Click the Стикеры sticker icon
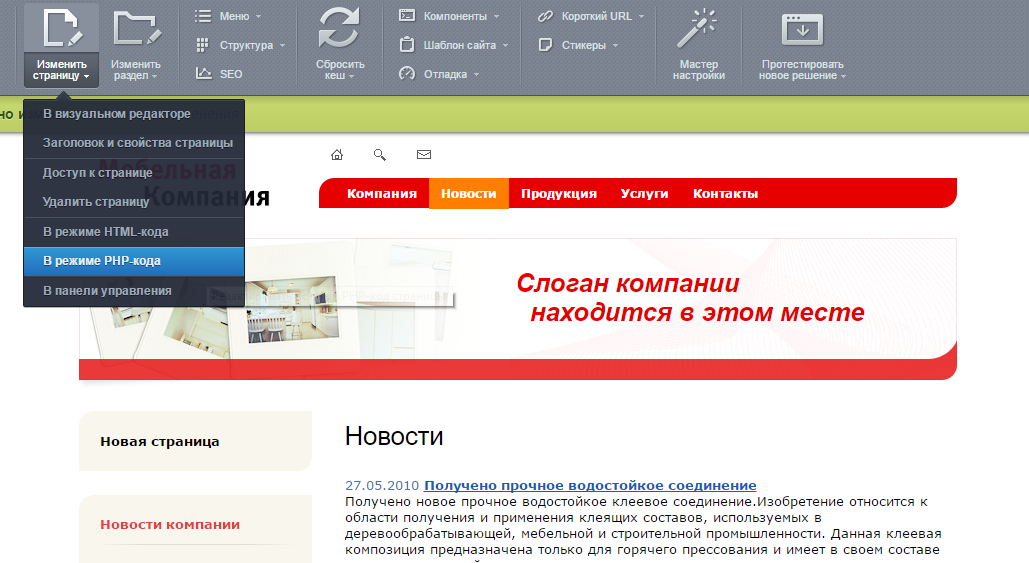Viewport: 1029px width, 563px height. click(x=545, y=45)
